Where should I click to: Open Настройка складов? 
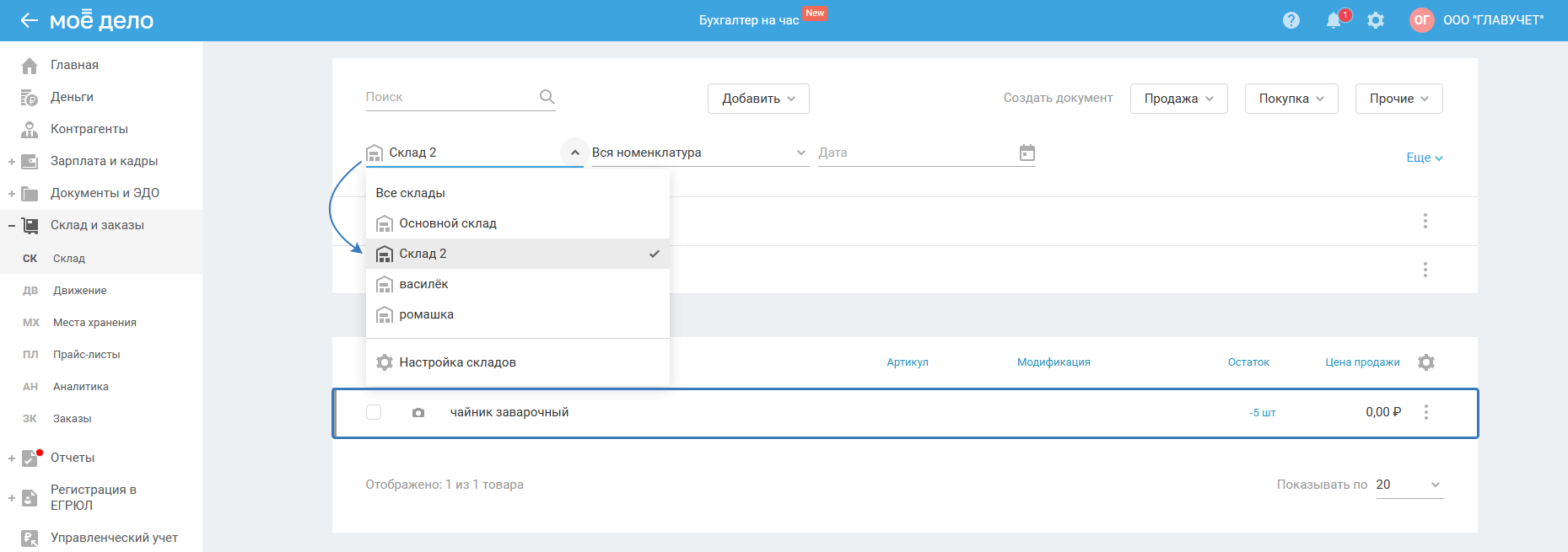(517, 362)
